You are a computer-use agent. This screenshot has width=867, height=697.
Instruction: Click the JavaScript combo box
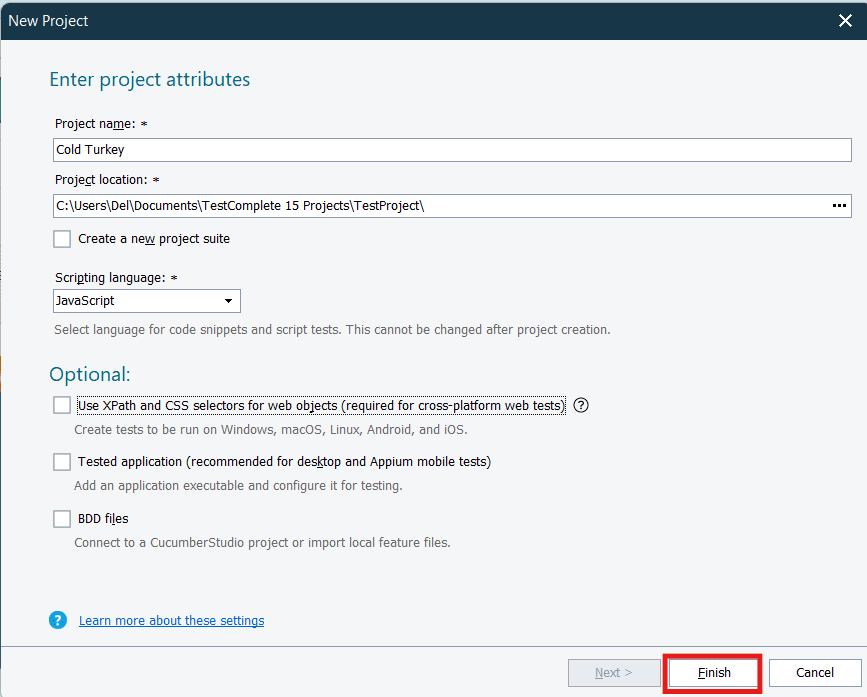point(130,300)
